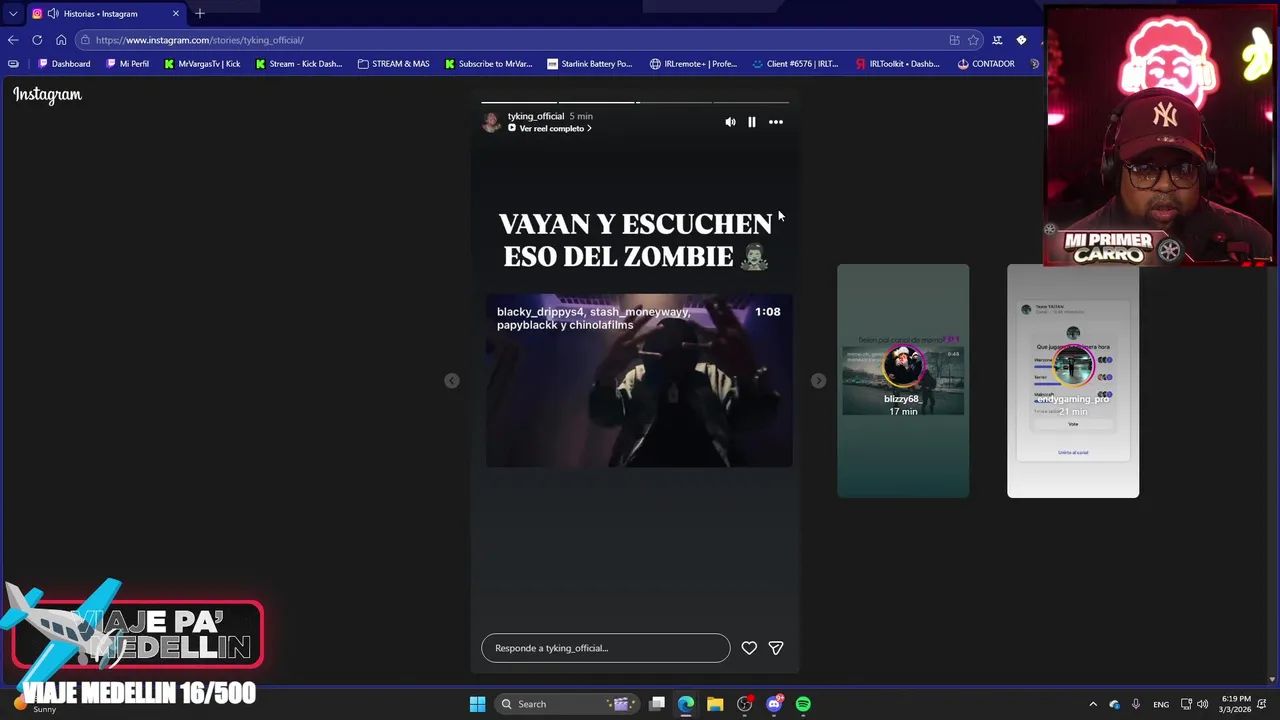Go to the previous story arrow

[x=452, y=381]
